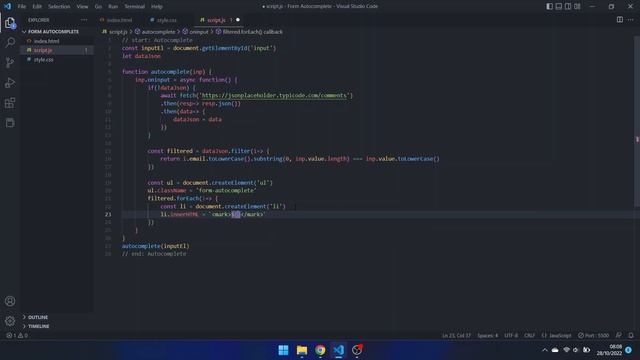The width and height of the screenshot is (640, 360).
Task: Open the OneDrive cloud tray icon
Action: point(555,350)
